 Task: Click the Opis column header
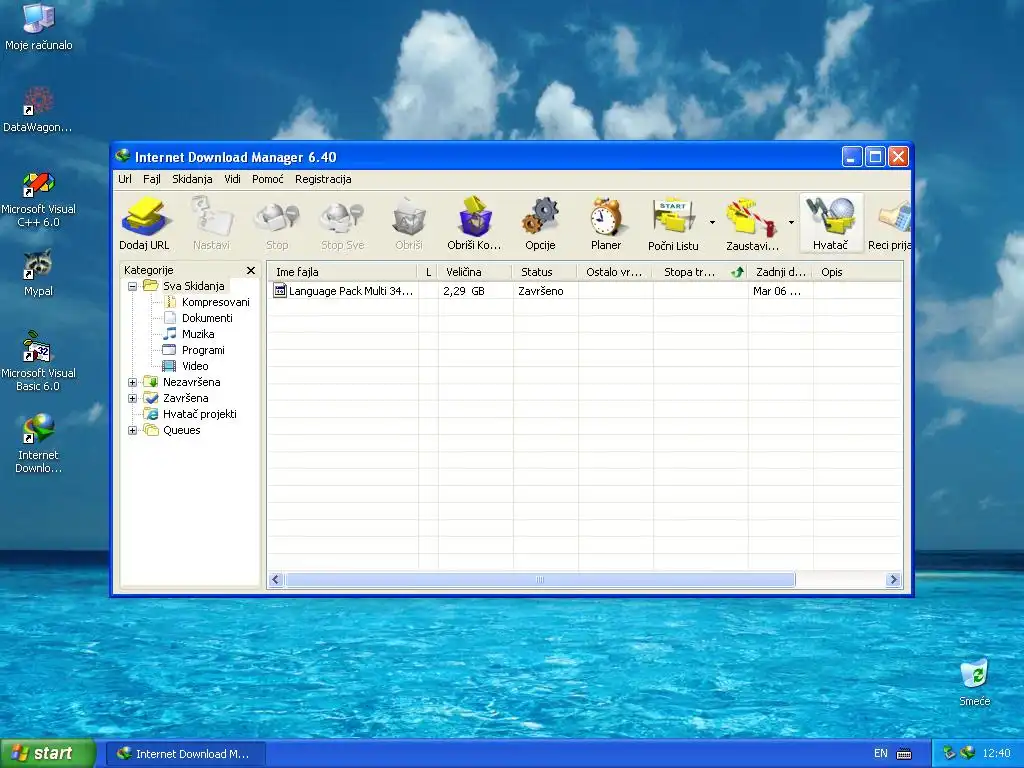click(x=857, y=272)
